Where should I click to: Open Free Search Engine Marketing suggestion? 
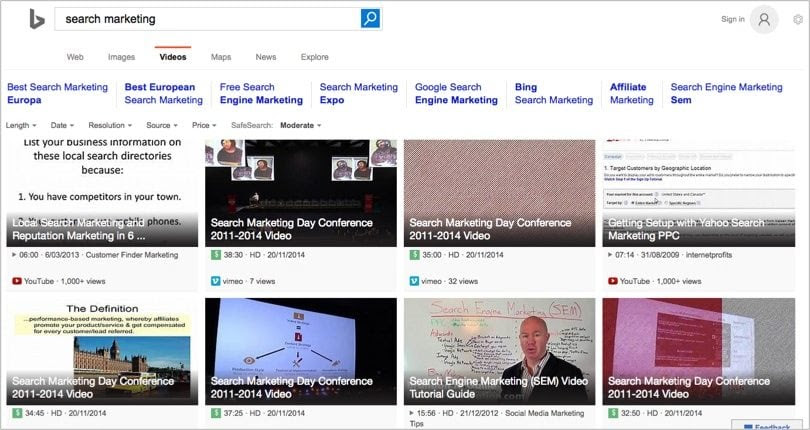click(x=261, y=94)
